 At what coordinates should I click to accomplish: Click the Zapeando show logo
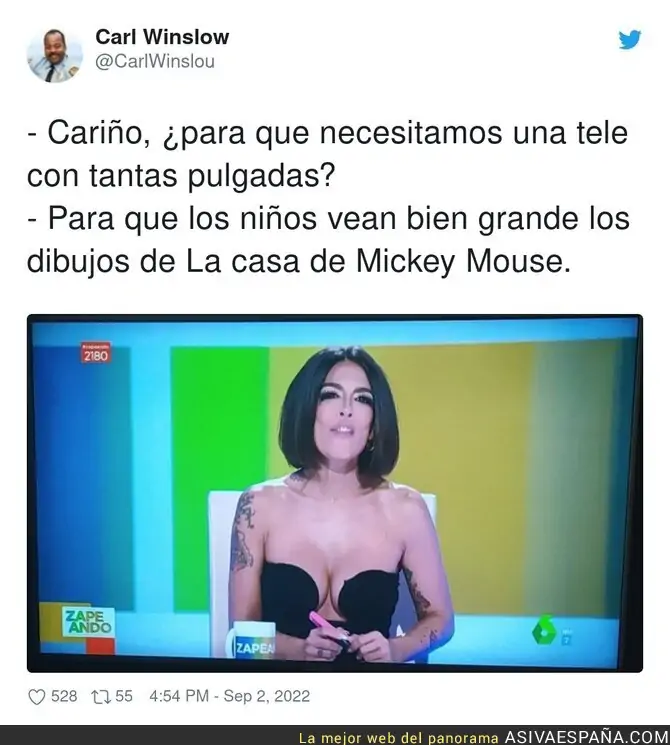point(89,621)
